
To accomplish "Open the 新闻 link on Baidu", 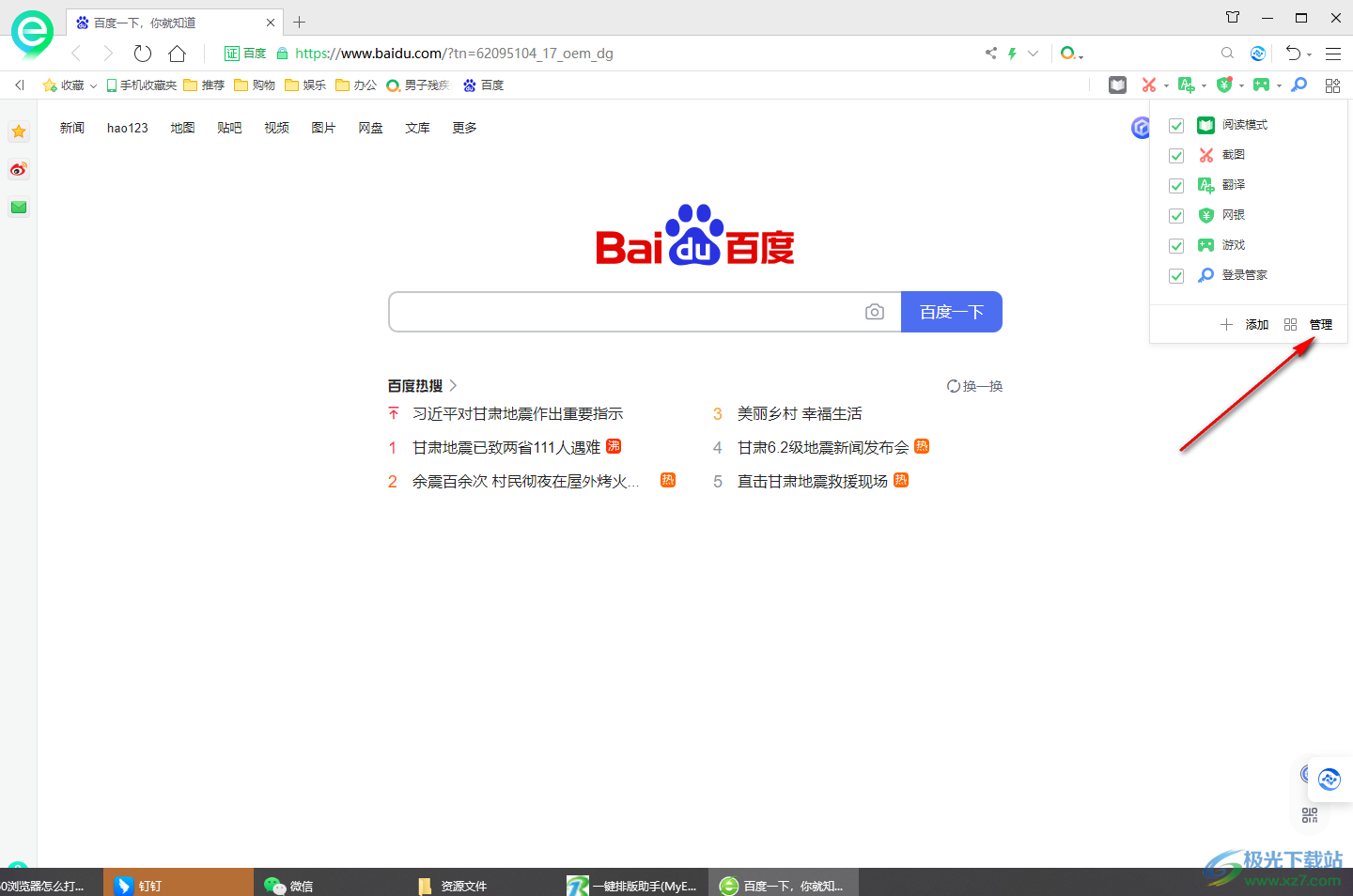I will [72, 128].
